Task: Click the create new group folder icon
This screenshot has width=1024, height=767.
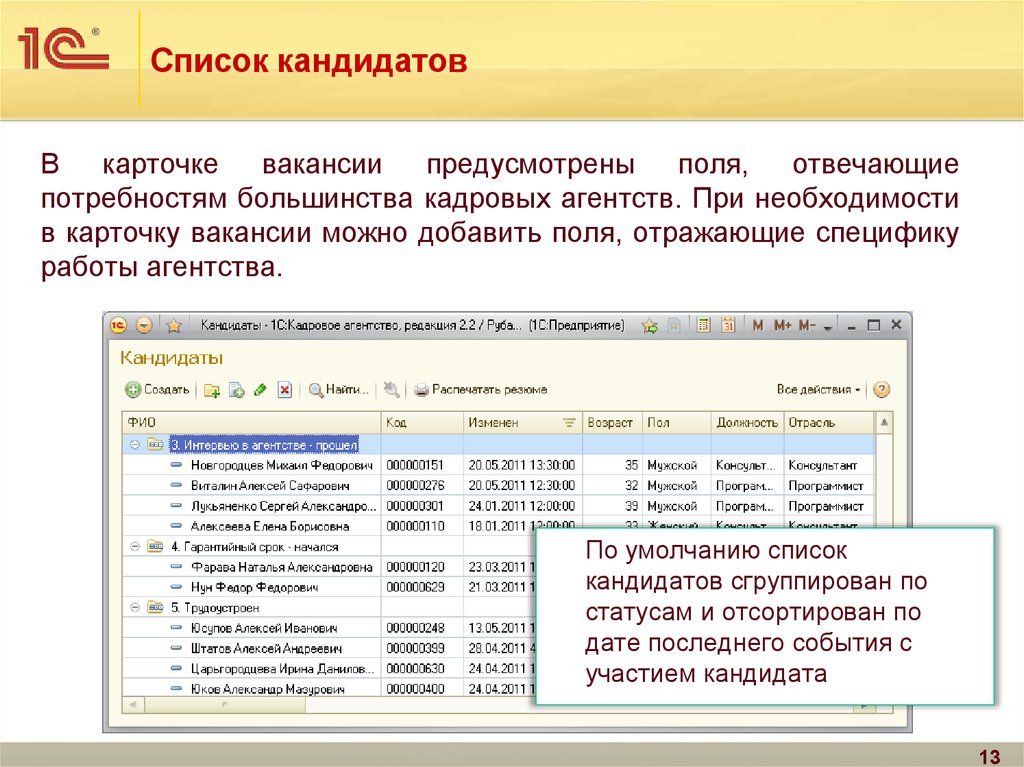Action: click(211, 390)
